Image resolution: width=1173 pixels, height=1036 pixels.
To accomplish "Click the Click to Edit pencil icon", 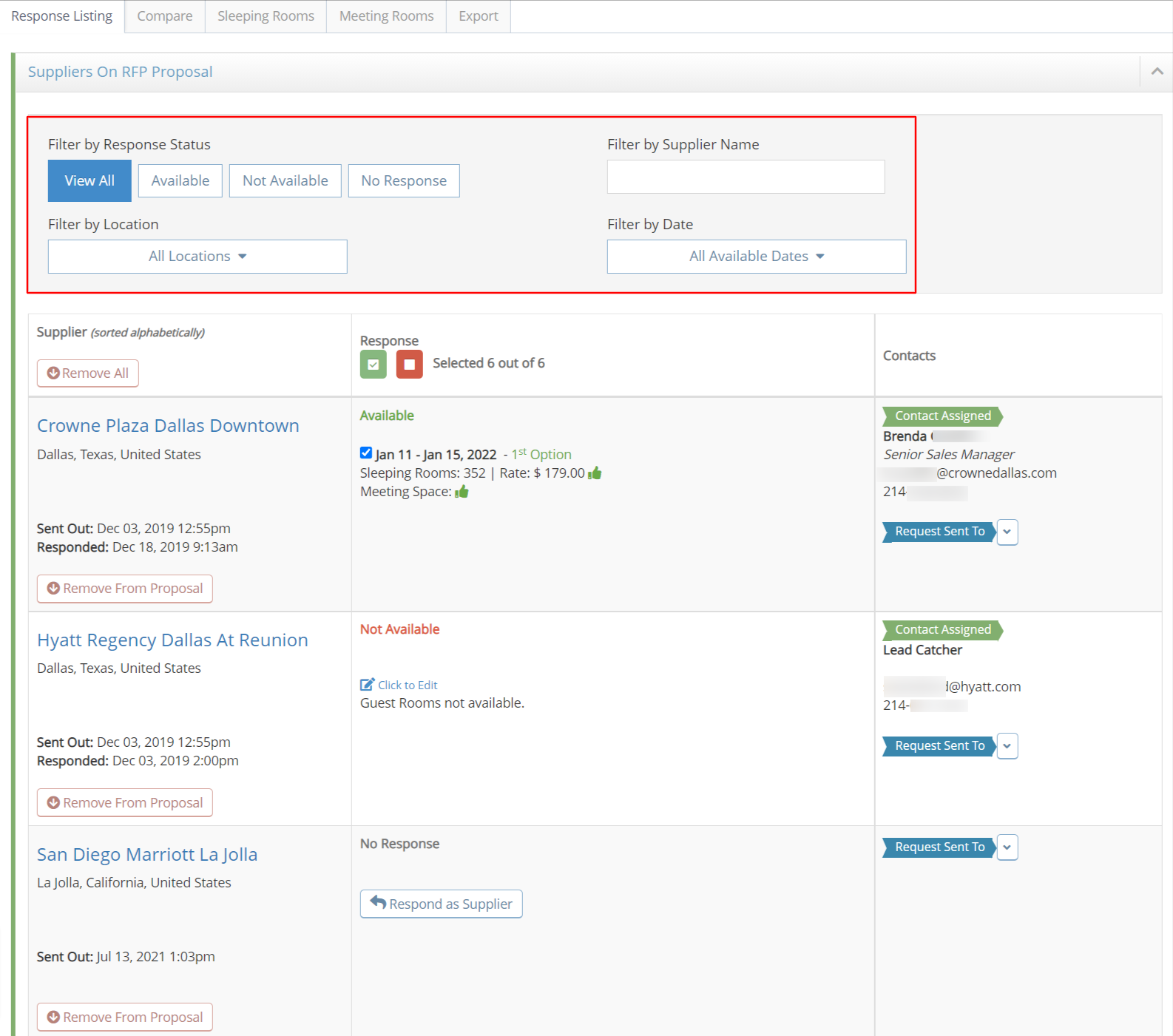I will point(367,685).
